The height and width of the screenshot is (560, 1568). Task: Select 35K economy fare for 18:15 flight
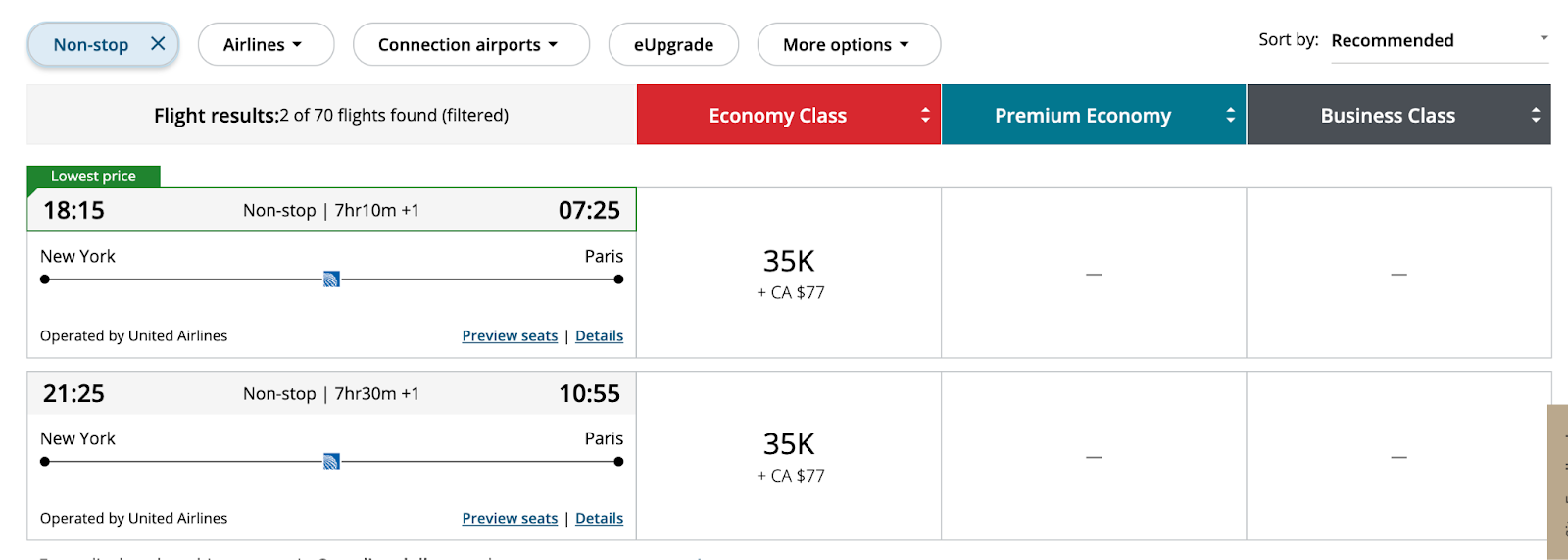tap(789, 274)
